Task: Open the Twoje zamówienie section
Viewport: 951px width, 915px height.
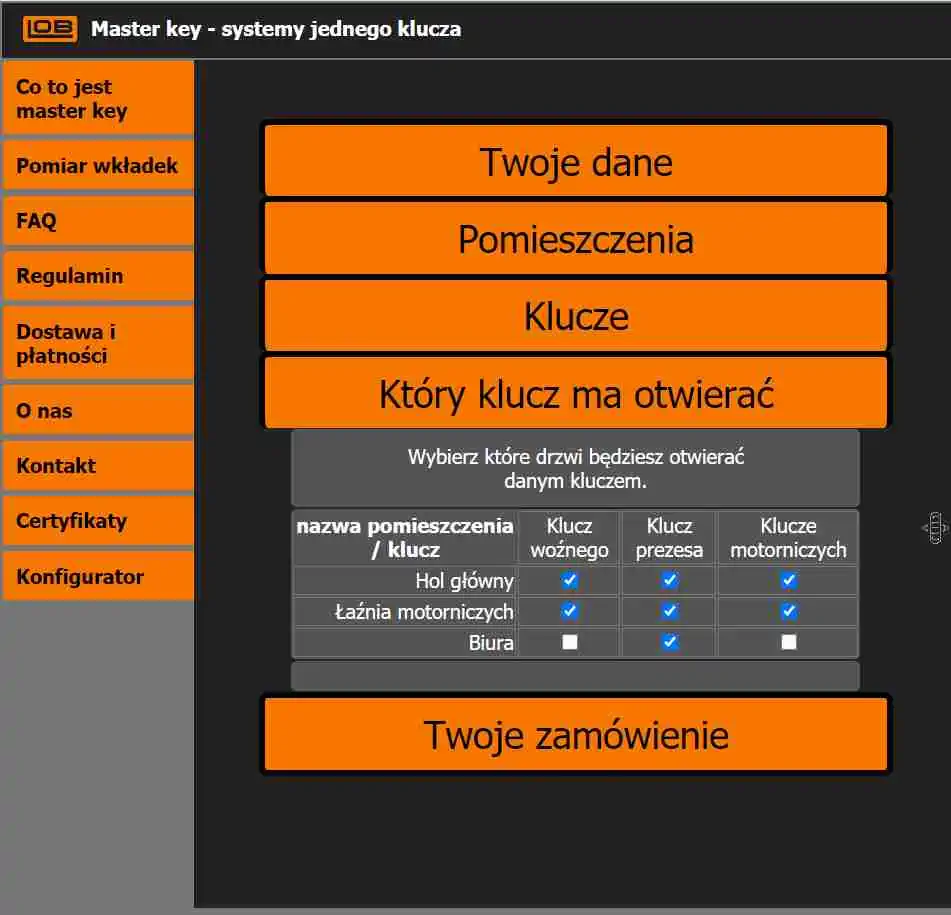Action: [576, 734]
